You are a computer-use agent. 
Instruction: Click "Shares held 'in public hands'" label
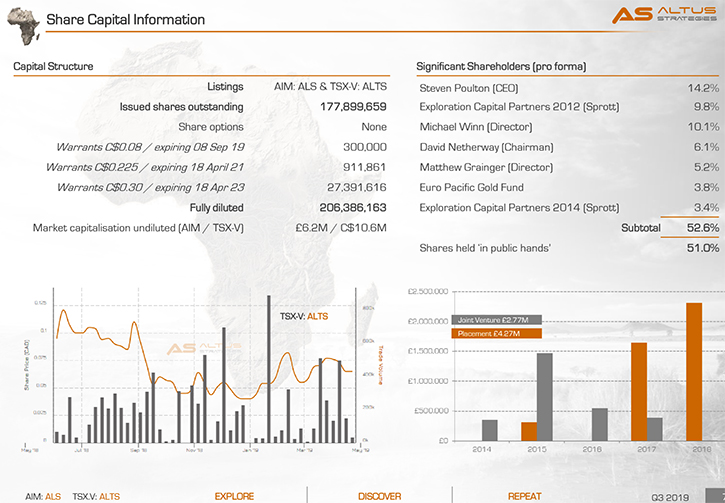(485, 248)
